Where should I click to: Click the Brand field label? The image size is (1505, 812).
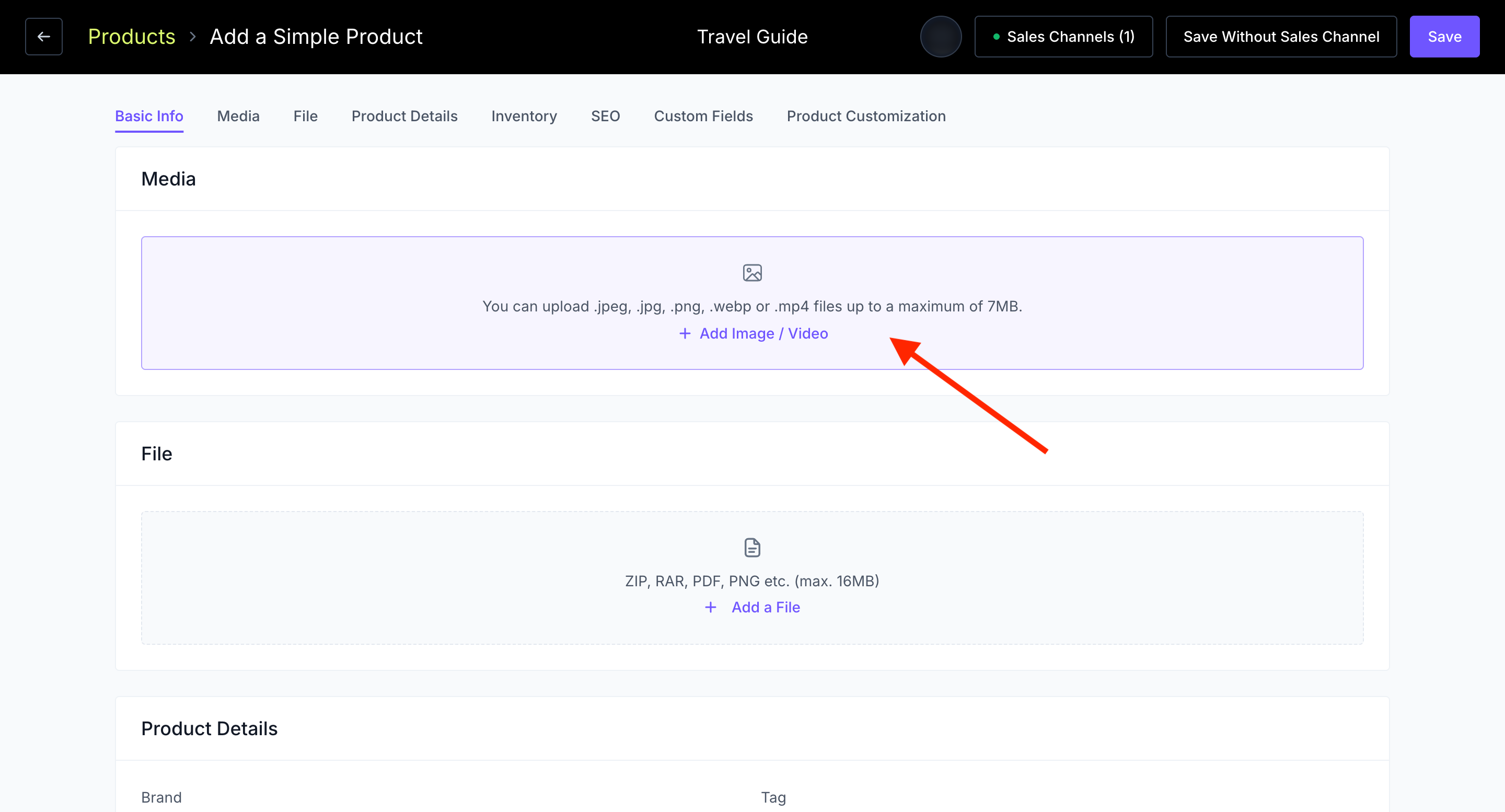(161, 797)
